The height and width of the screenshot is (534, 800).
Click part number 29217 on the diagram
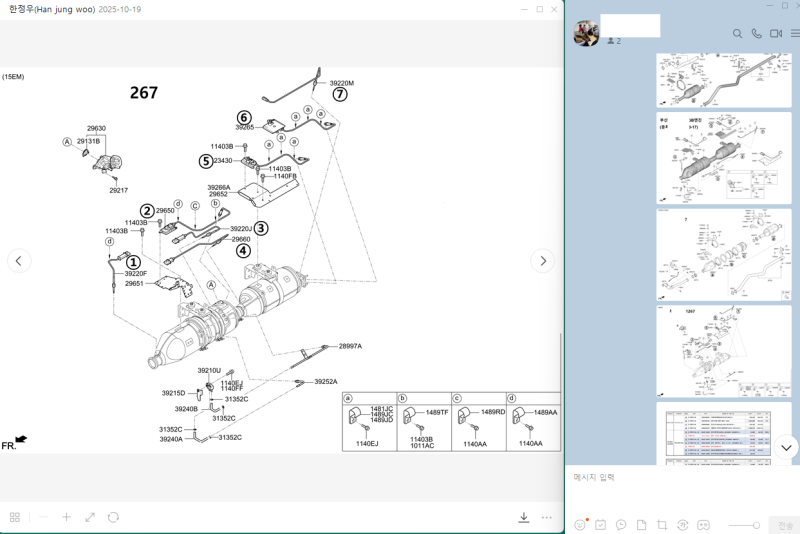coord(118,190)
